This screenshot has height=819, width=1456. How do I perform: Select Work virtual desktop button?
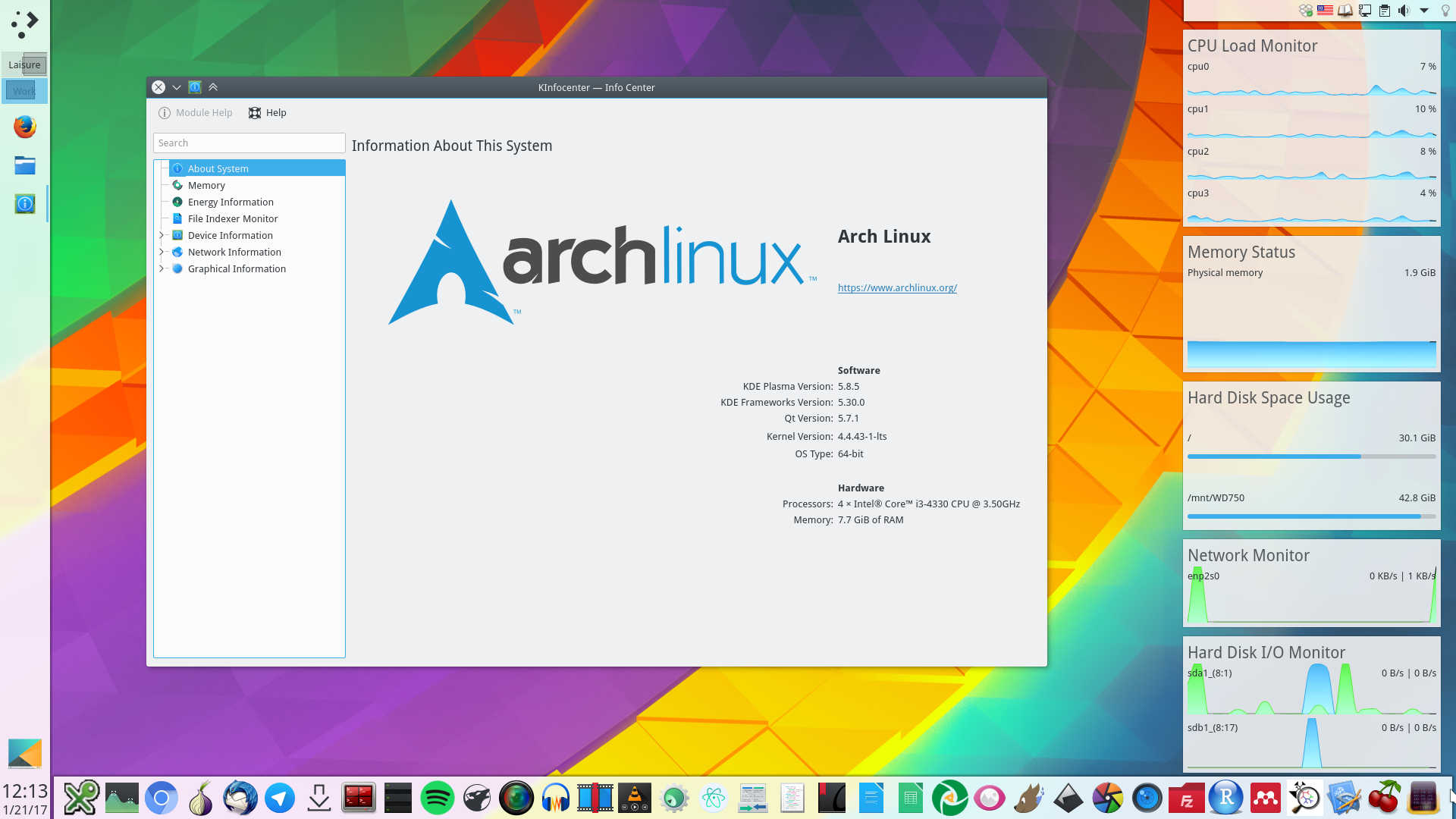(24, 91)
